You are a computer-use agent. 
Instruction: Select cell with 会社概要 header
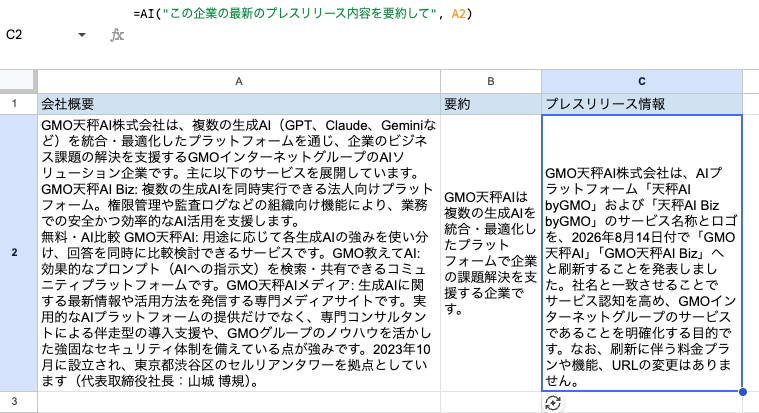point(239,104)
